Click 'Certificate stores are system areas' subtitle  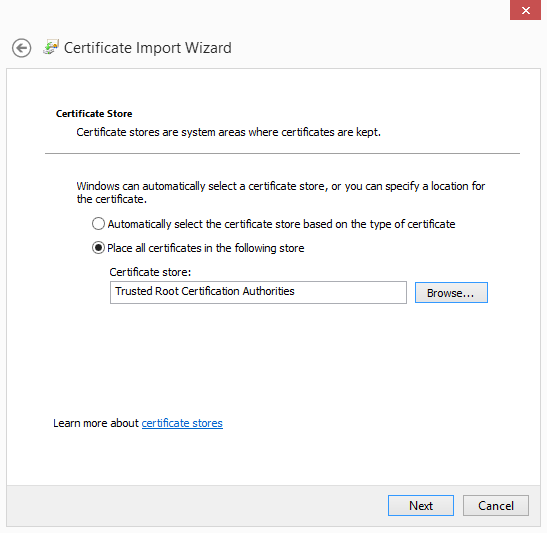click(228, 132)
